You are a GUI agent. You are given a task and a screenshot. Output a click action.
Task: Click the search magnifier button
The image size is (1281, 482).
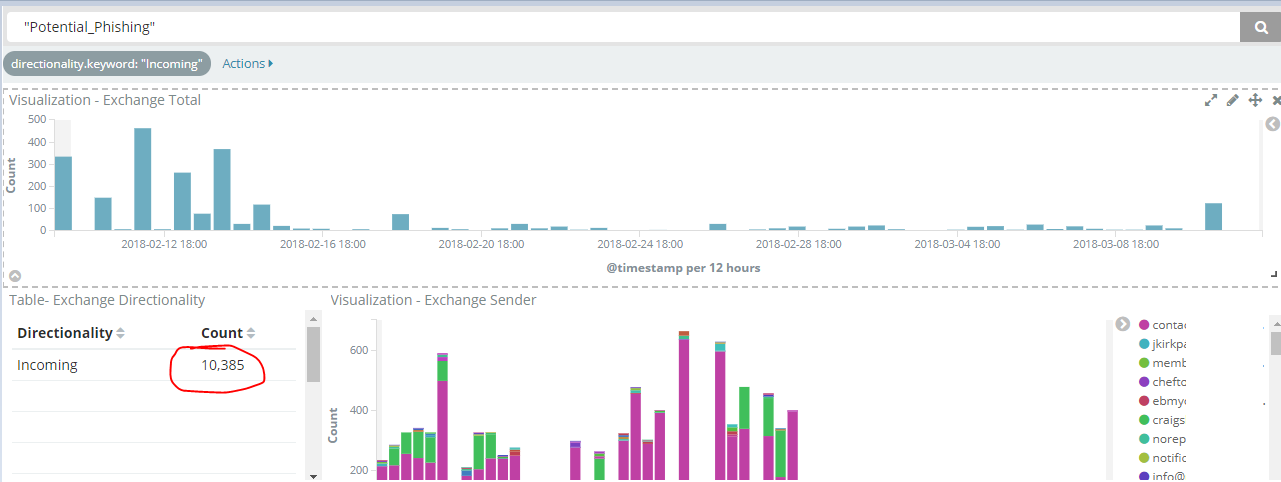coord(1260,27)
